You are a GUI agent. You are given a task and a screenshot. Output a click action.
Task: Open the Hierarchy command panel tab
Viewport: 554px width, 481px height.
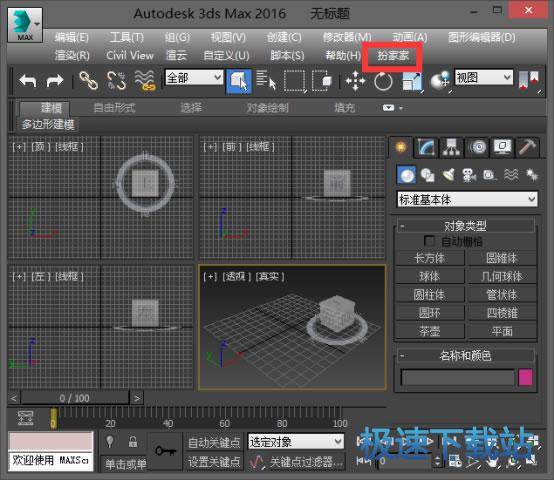[452, 147]
